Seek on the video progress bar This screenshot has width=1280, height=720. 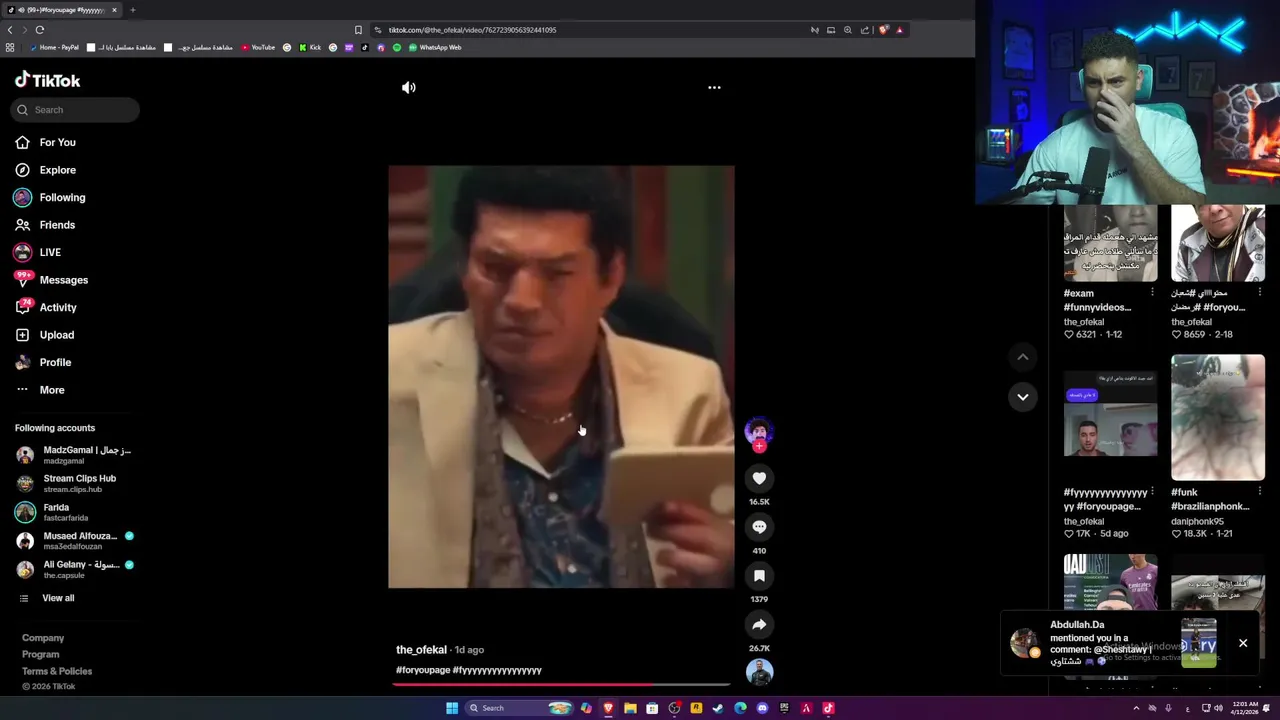(x=561, y=685)
